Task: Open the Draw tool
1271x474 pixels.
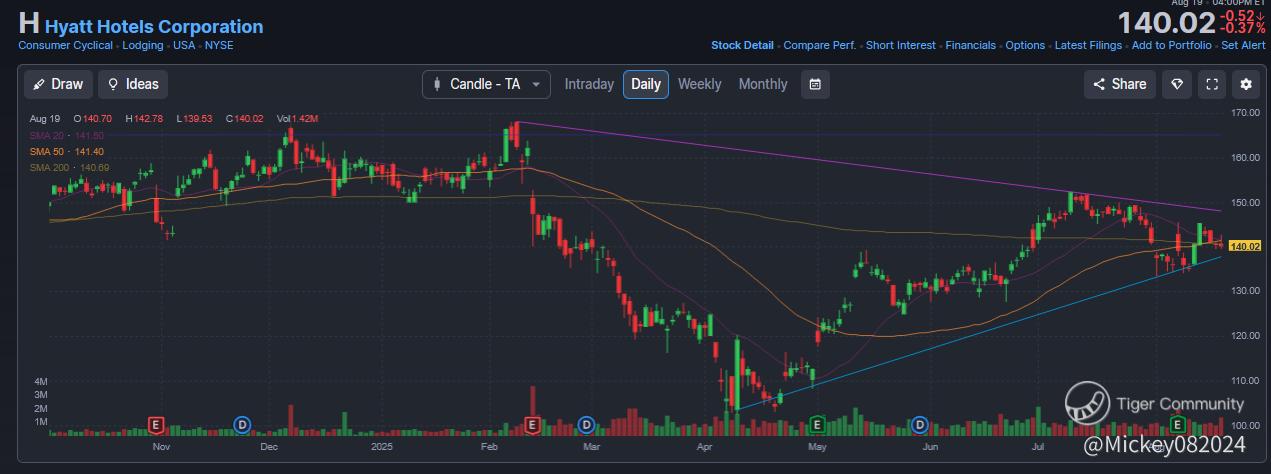Action: (x=59, y=84)
